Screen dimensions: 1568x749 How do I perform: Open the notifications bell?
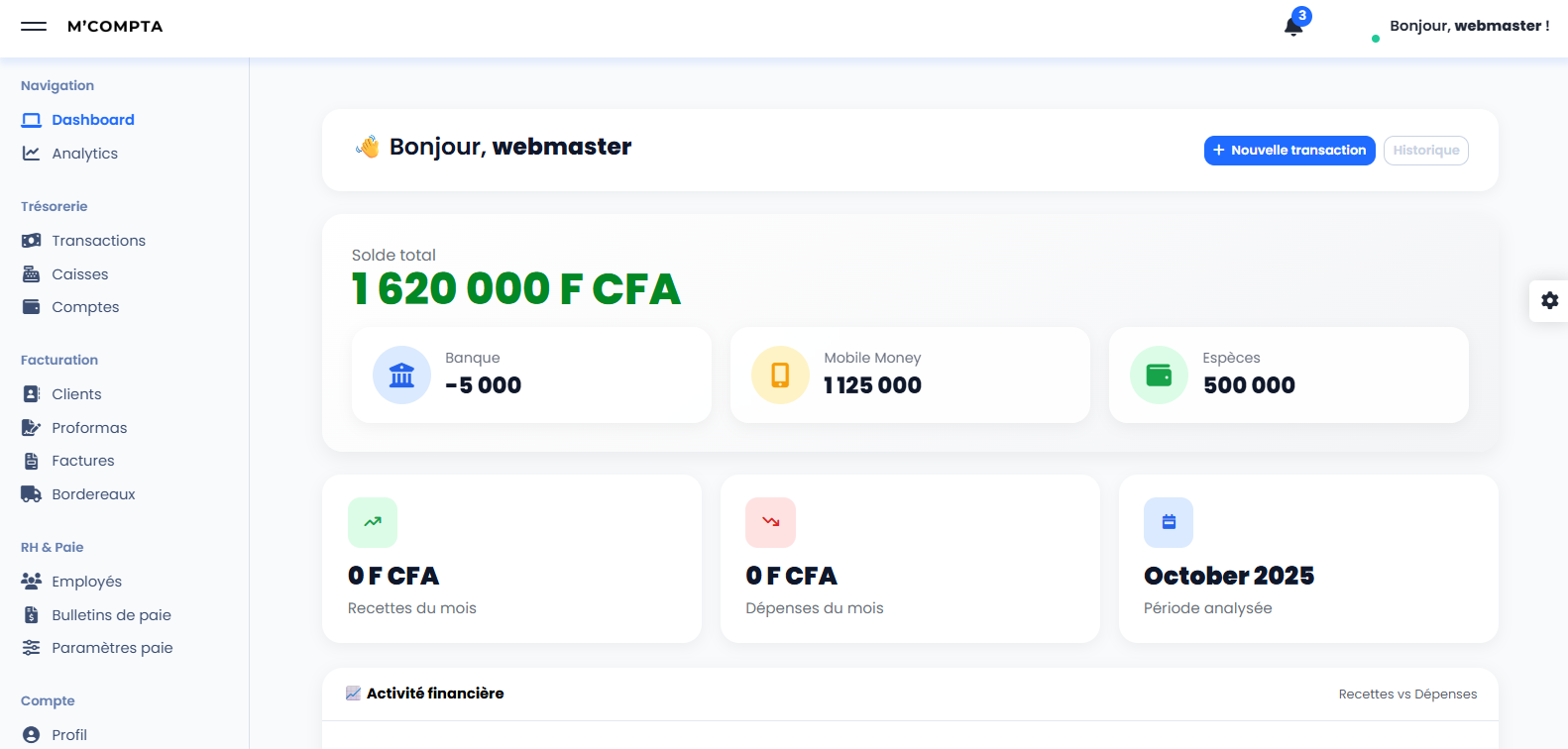click(1293, 27)
